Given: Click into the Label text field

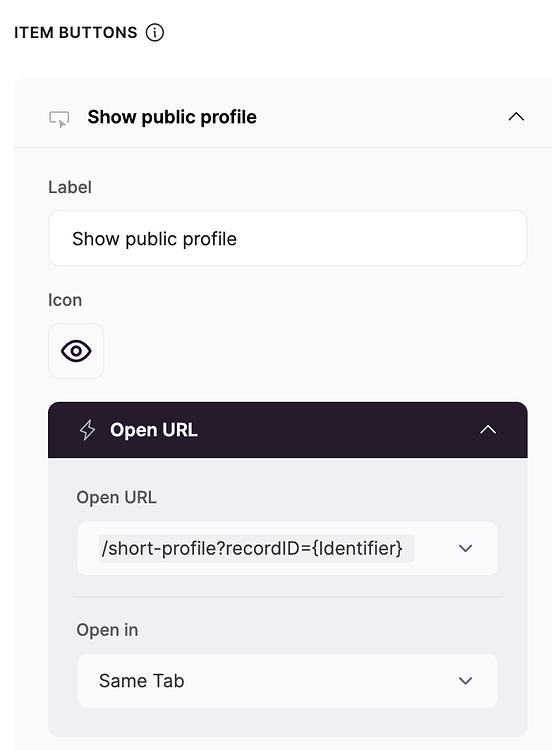Looking at the screenshot, I should tap(287, 238).
